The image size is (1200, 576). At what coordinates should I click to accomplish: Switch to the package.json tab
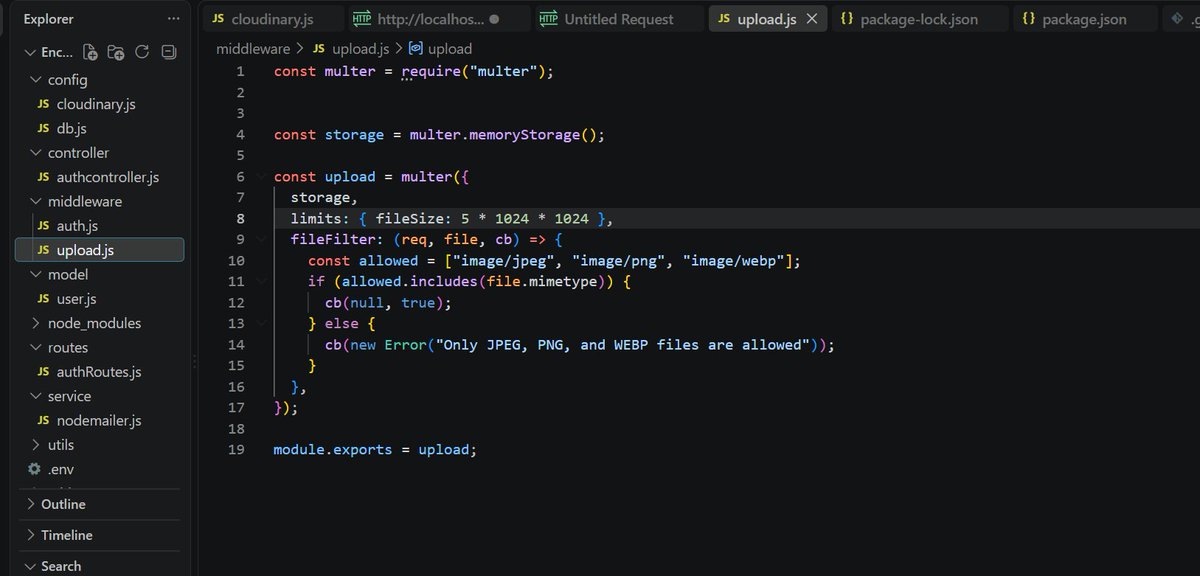pos(1084,19)
